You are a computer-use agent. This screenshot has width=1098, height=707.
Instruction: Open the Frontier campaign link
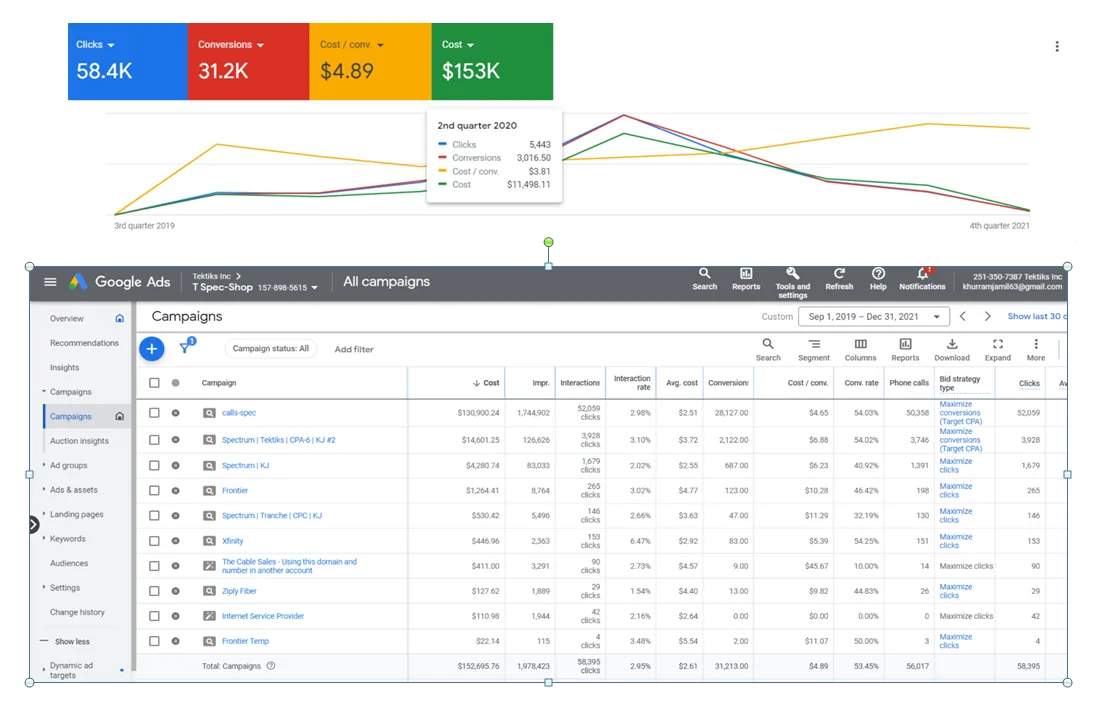(235, 491)
